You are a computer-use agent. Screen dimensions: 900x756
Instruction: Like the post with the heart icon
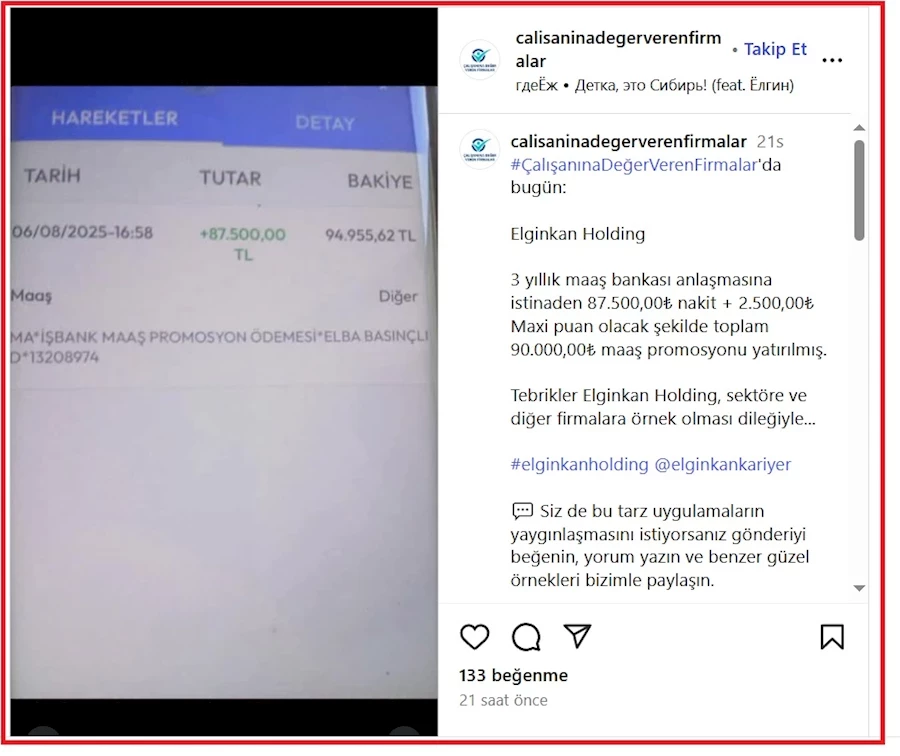click(x=475, y=637)
